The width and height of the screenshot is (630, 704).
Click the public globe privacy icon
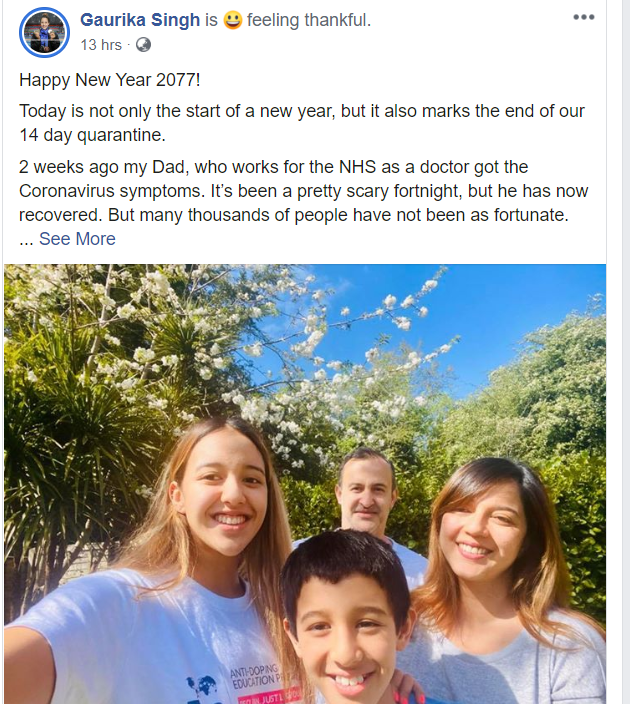point(143,45)
